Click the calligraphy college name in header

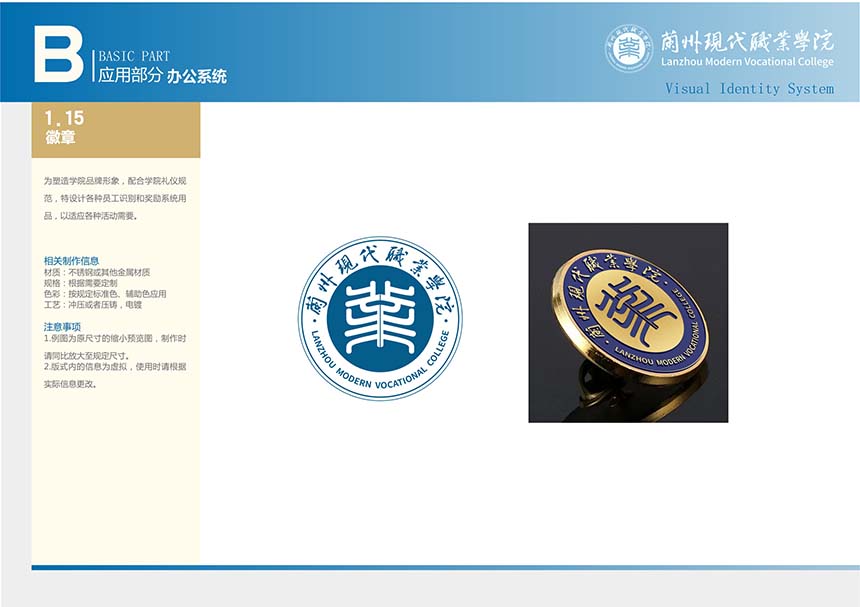pos(746,41)
